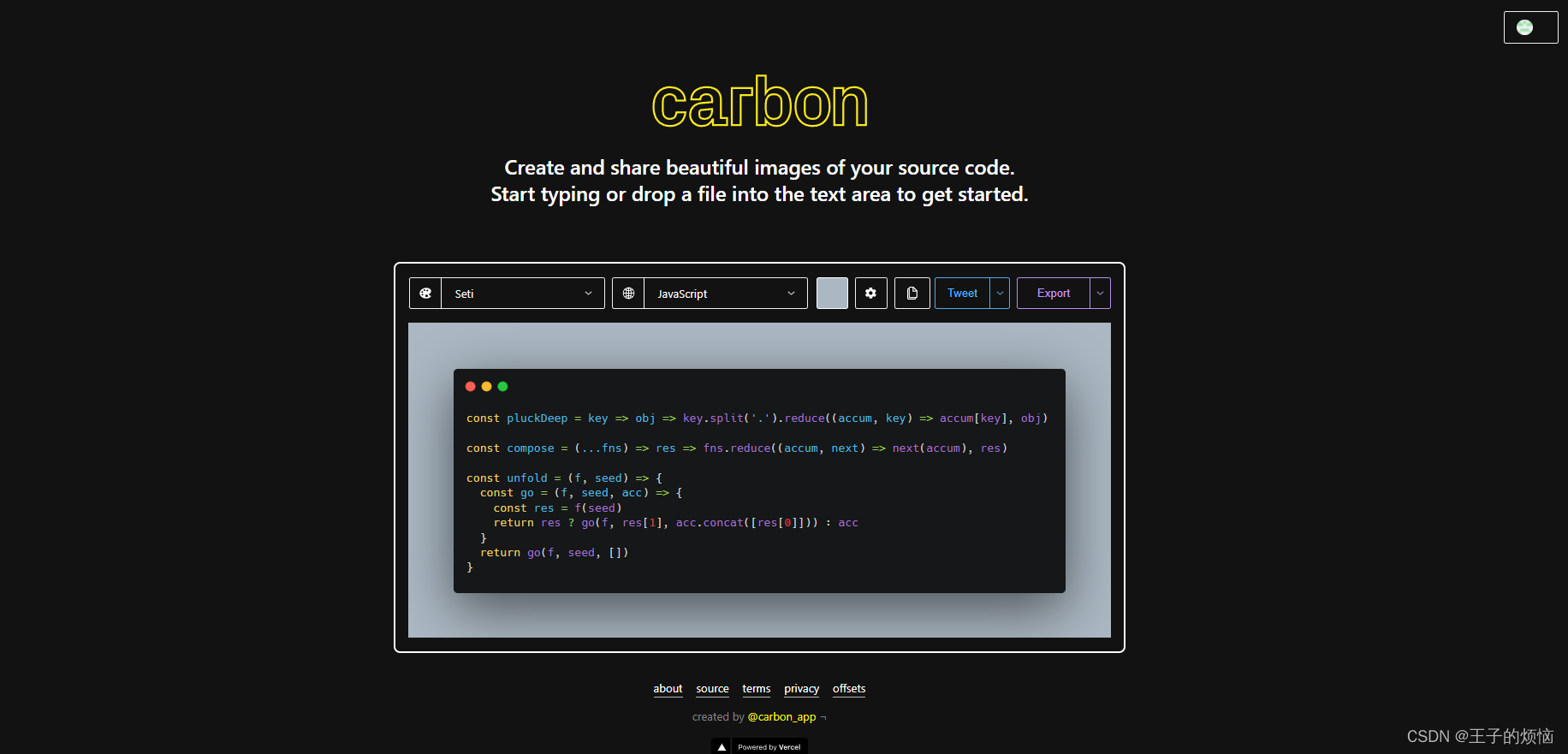Open the source footer link
The height and width of the screenshot is (754, 1568).
coord(712,689)
